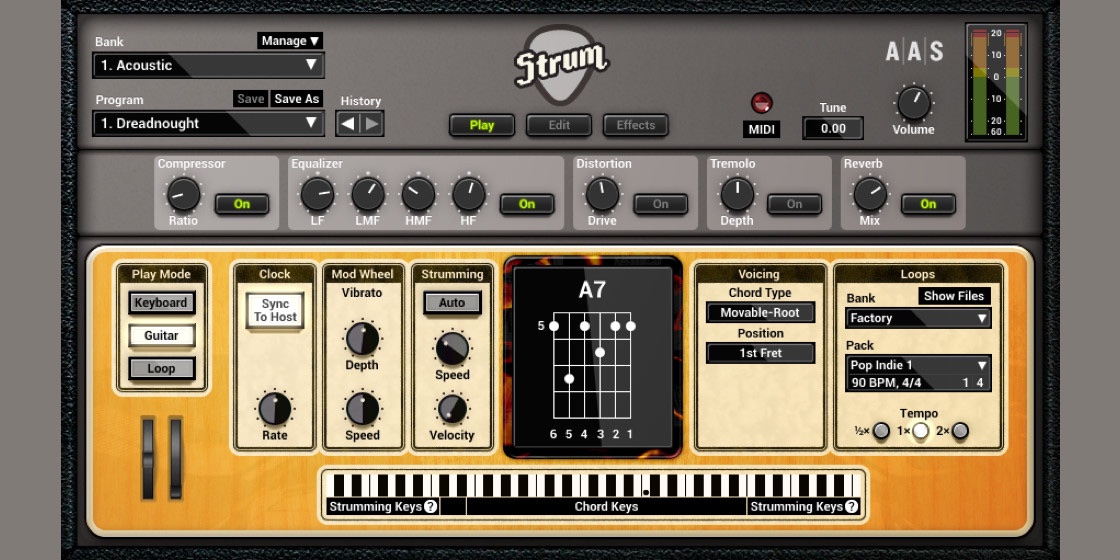Click the Volume knob
Screen dimensions: 1120x560
(x=913, y=103)
